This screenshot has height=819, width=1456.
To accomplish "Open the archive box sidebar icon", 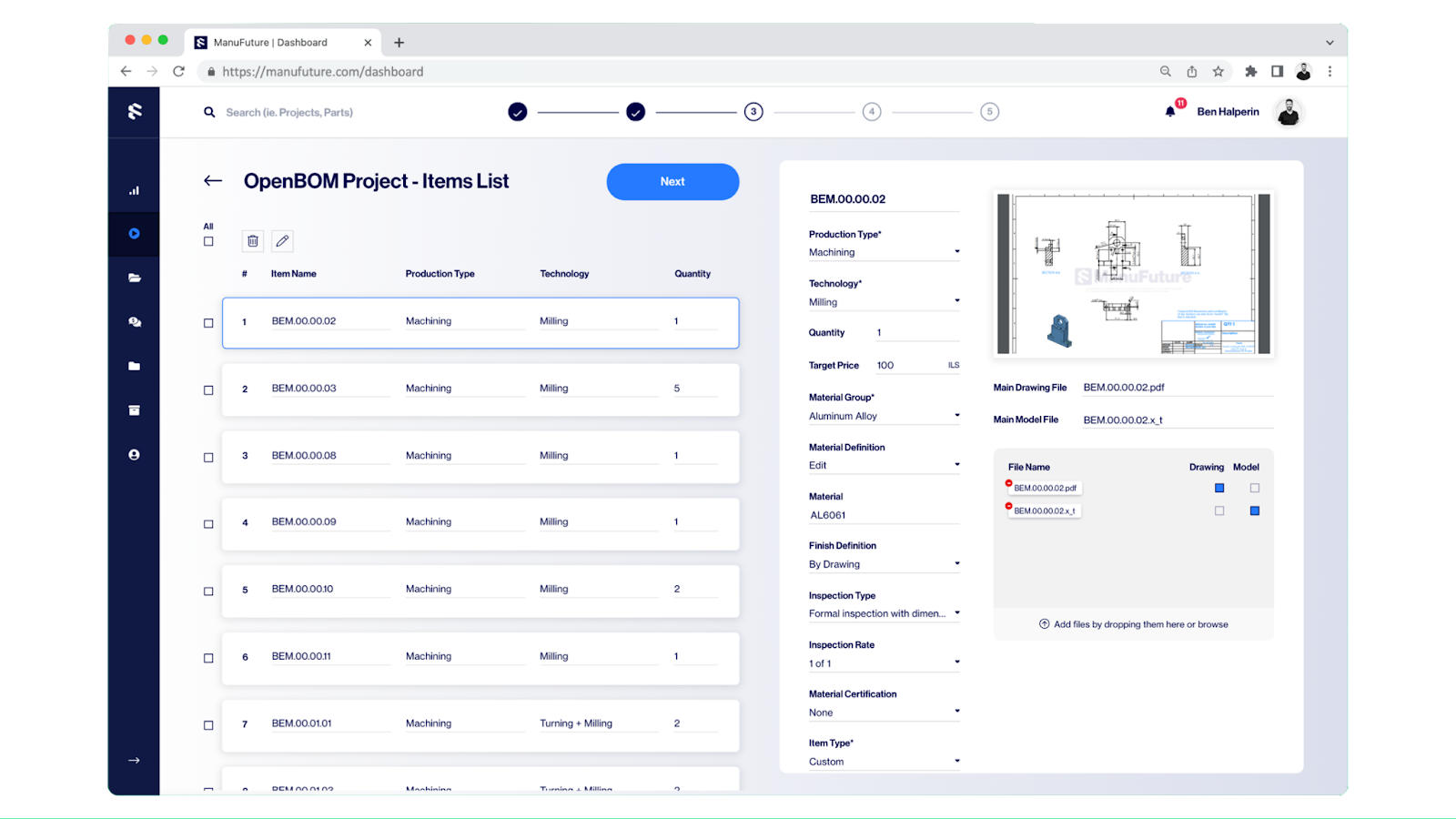I will 134,410.
